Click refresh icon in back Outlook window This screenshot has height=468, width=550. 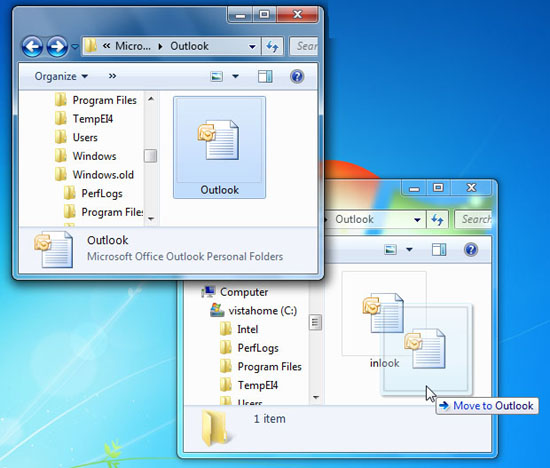click(437, 220)
